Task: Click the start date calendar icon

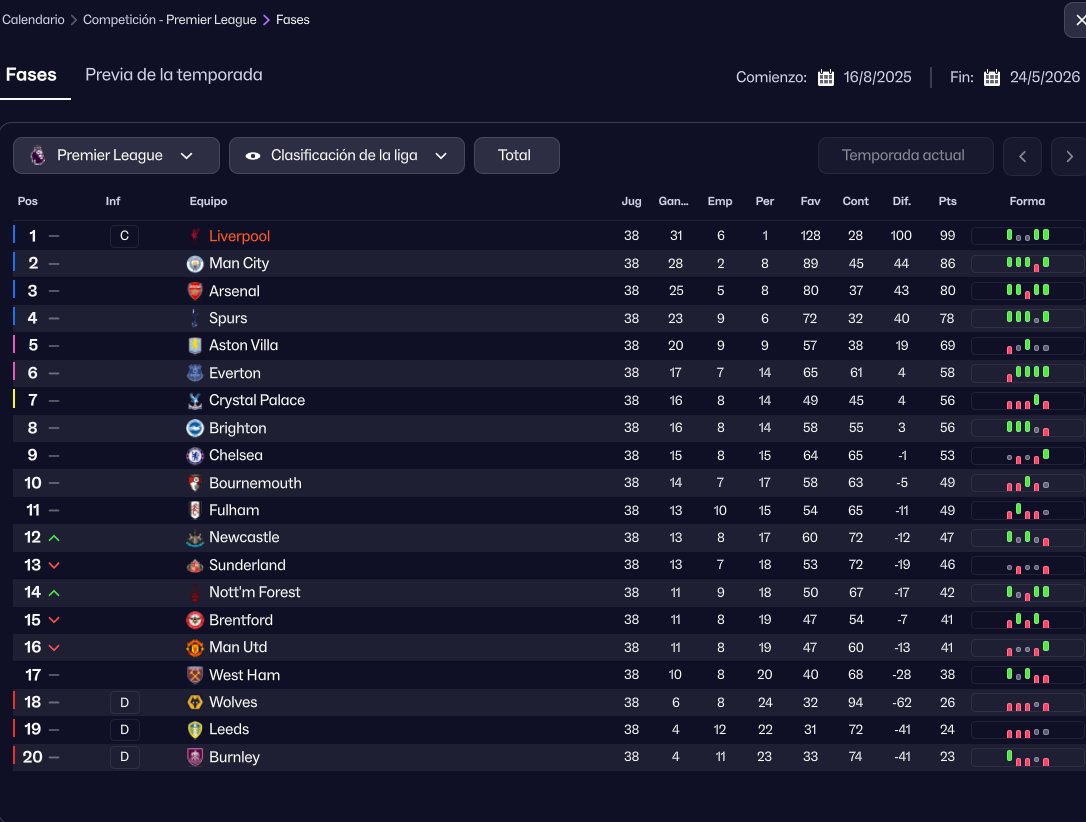Action: pos(826,77)
